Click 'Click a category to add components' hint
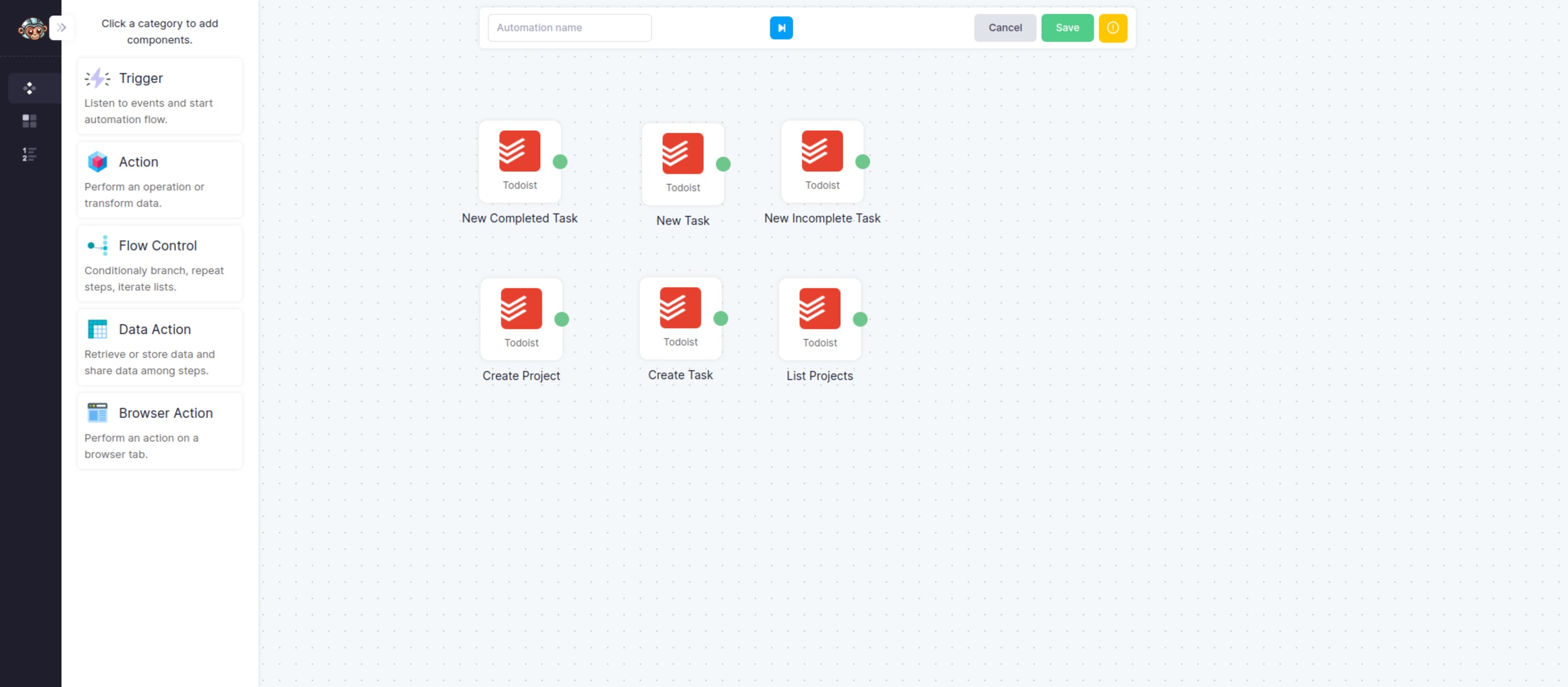Image resolution: width=1568 pixels, height=687 pixels. 160,31
